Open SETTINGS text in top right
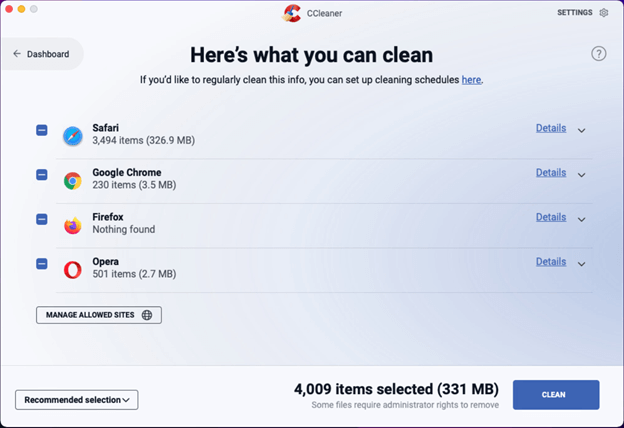This screenshot has height=428, width=624. click(x=575, y=13)
